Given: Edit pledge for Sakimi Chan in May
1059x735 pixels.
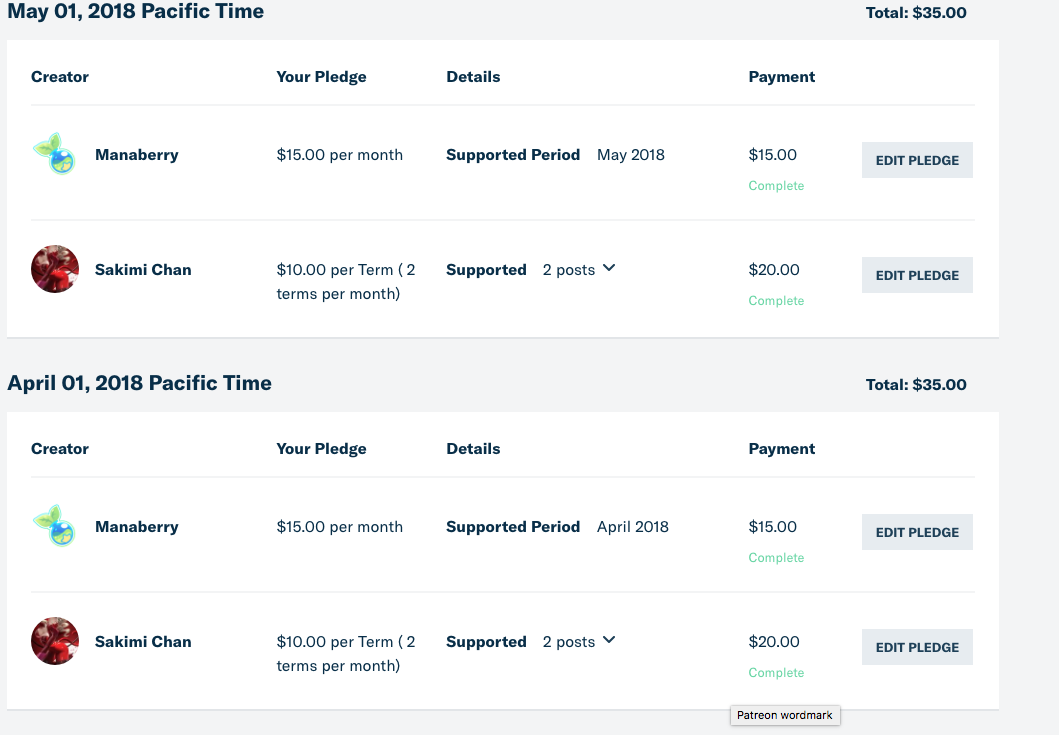Looking at the screenshot, I should [x=917, y=275].
